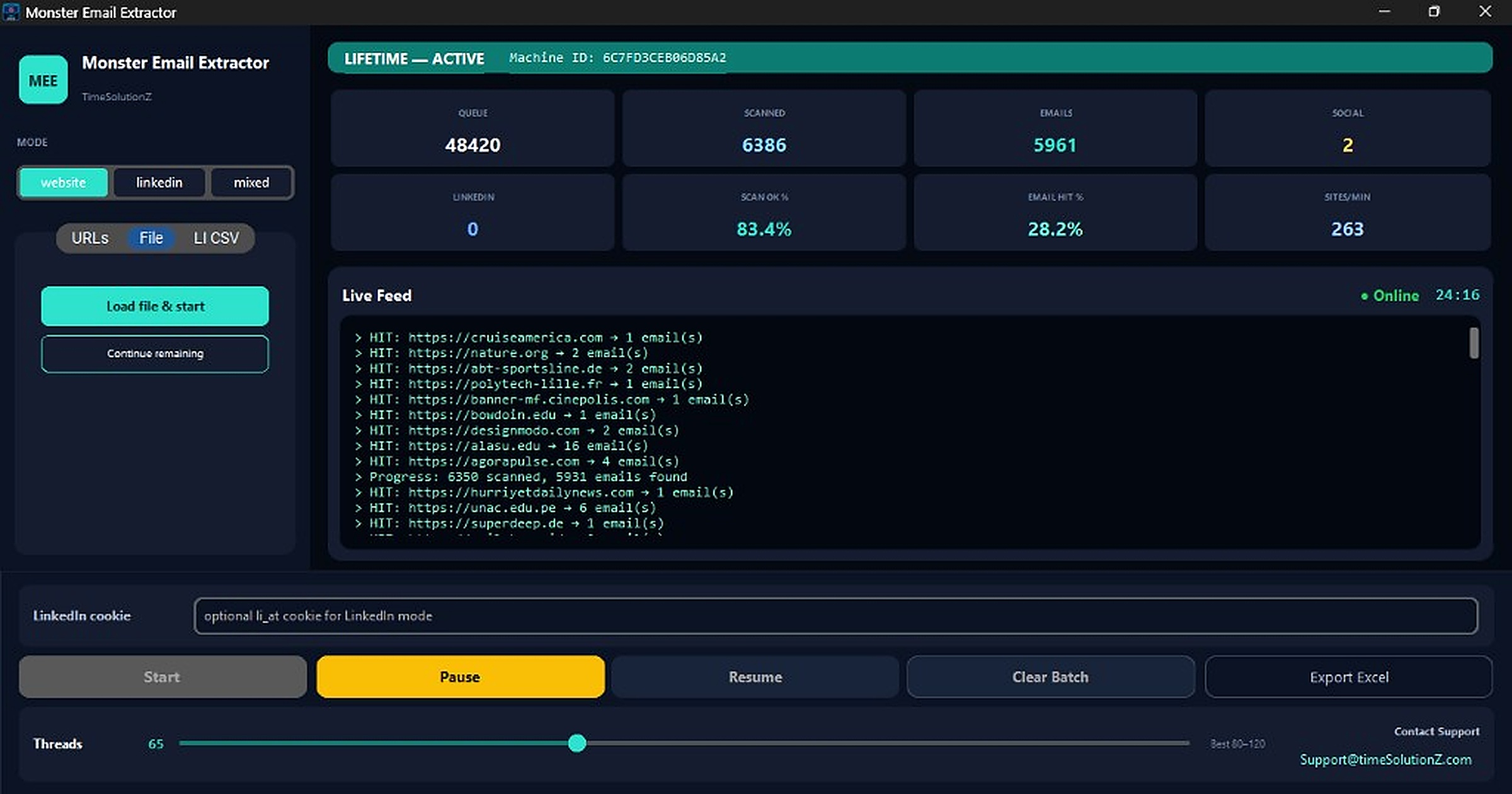Image resolution: width=1512 pixels, height=794 pixels.
Task: Click the Threads value 65
Action: click(156, 744)
